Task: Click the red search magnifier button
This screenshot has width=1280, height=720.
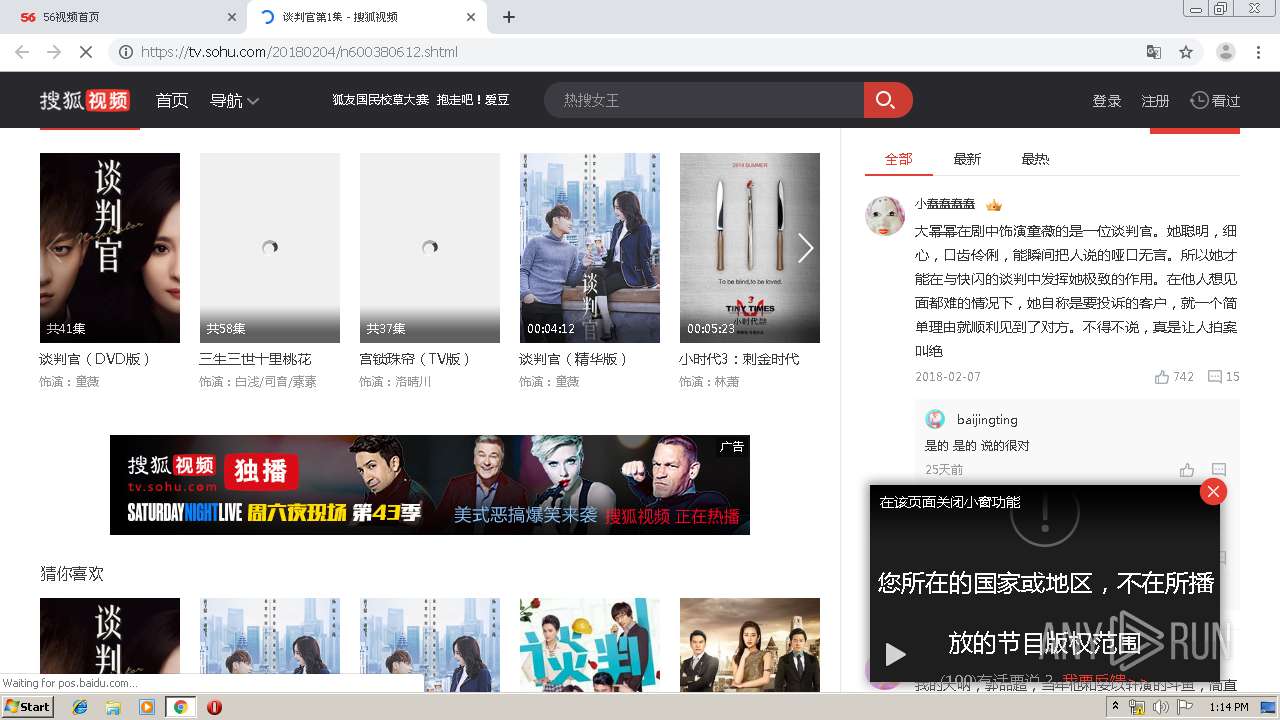Action: coord(887,100)
